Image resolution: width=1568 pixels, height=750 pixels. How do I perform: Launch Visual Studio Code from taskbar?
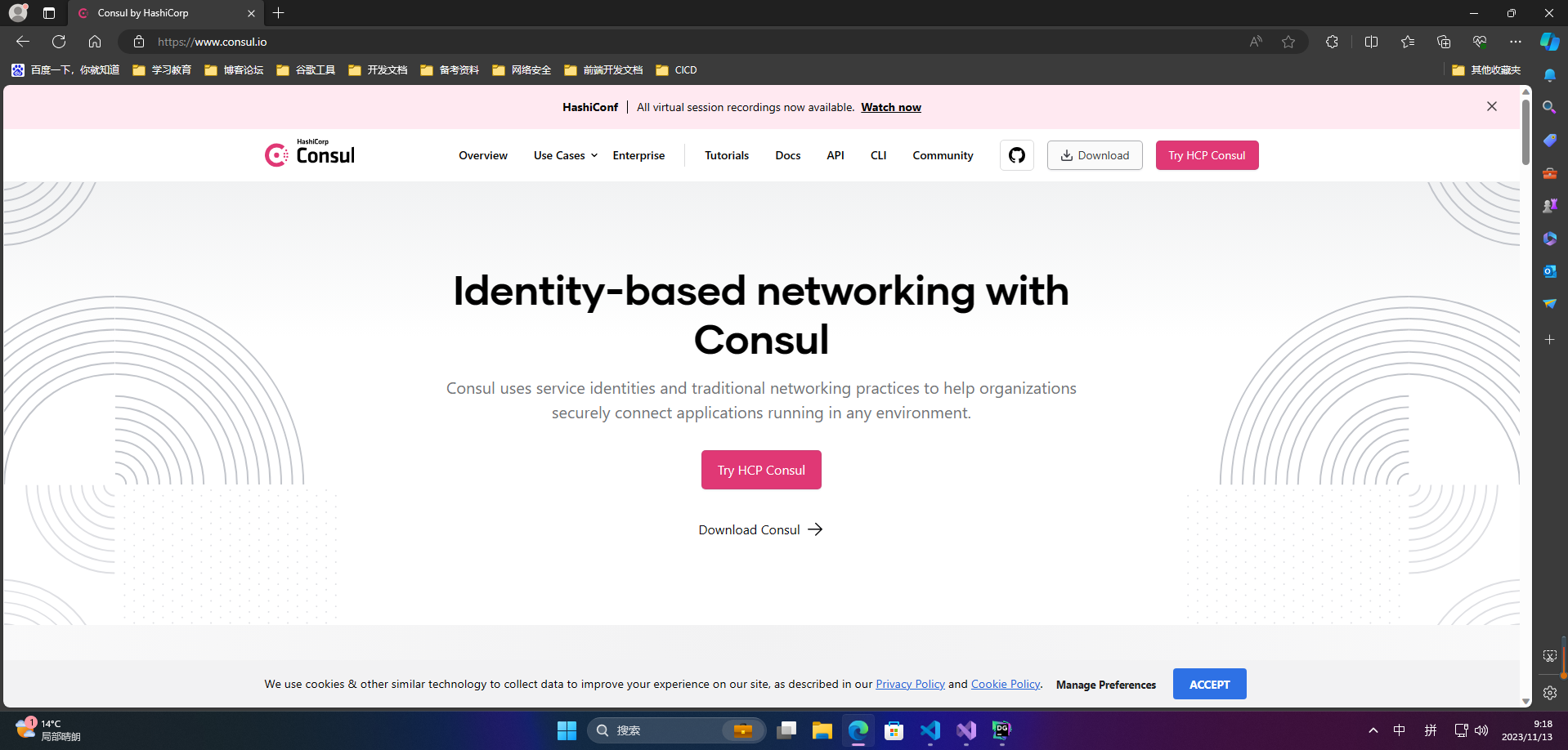(930, 730)
